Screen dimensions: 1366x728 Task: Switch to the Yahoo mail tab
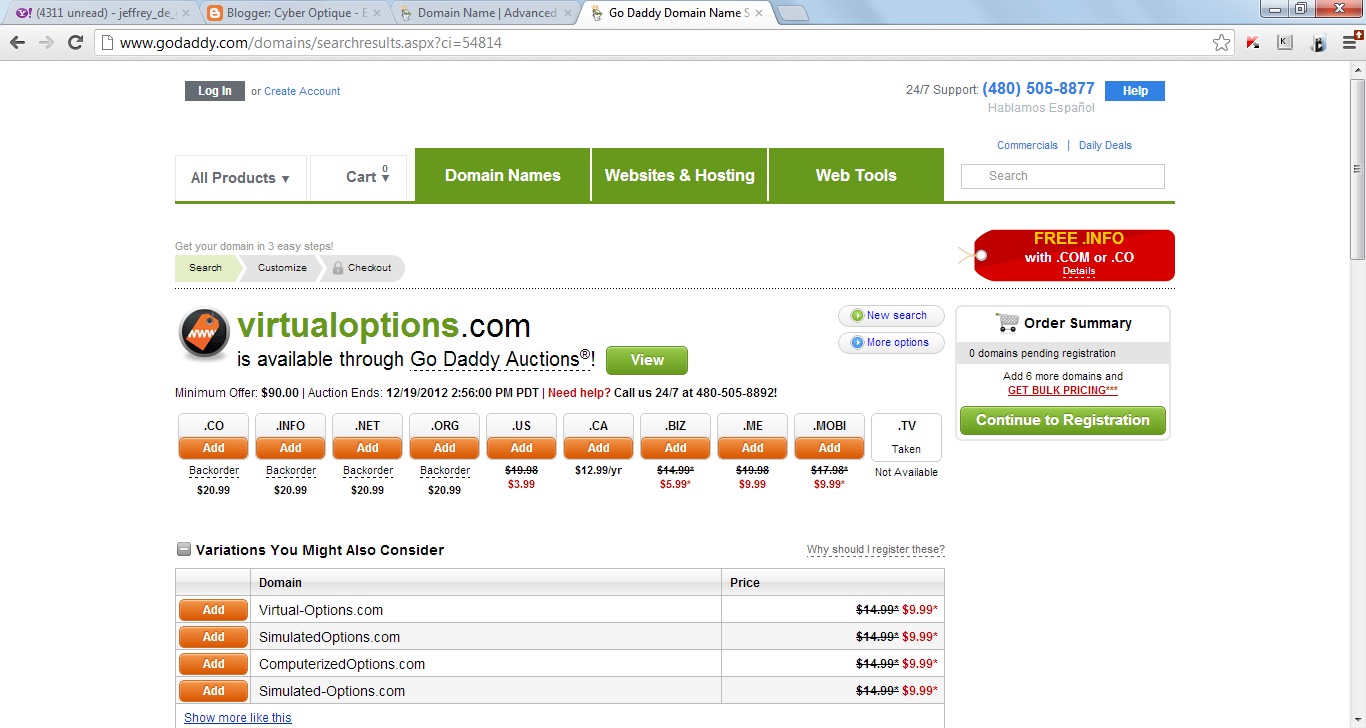(x=100, y=13)
